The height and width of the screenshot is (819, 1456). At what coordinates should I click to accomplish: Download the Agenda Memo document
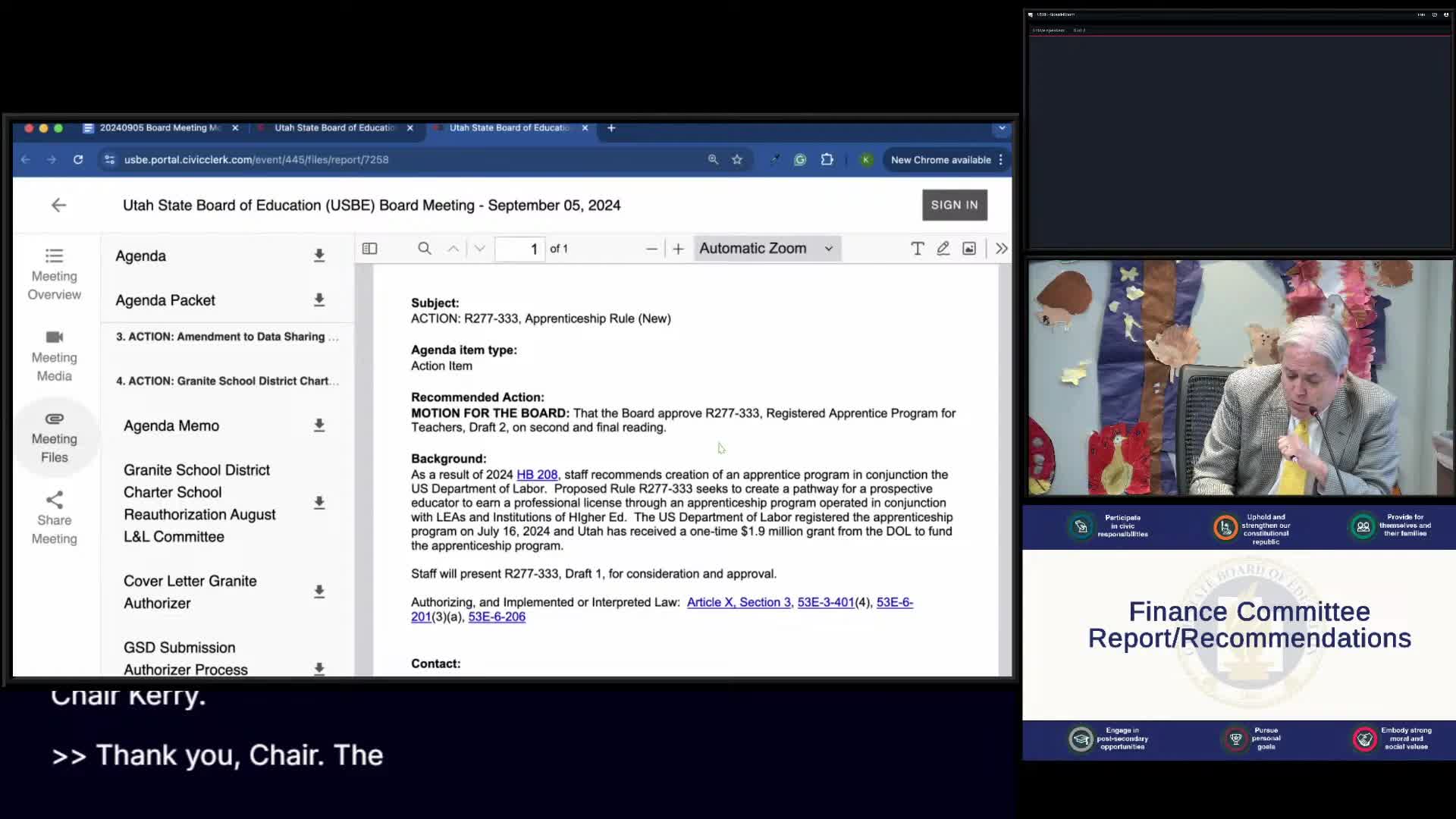[319, 426]
